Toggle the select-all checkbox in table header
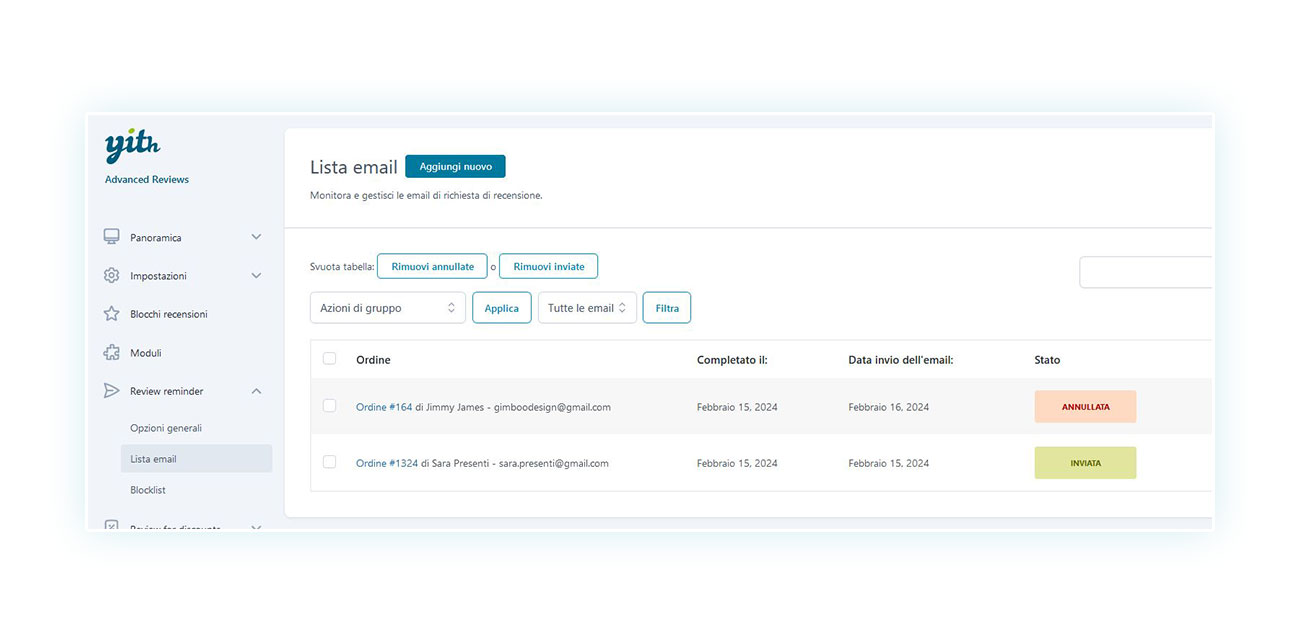The image size is (1300, 639). [x=330, y=358]
